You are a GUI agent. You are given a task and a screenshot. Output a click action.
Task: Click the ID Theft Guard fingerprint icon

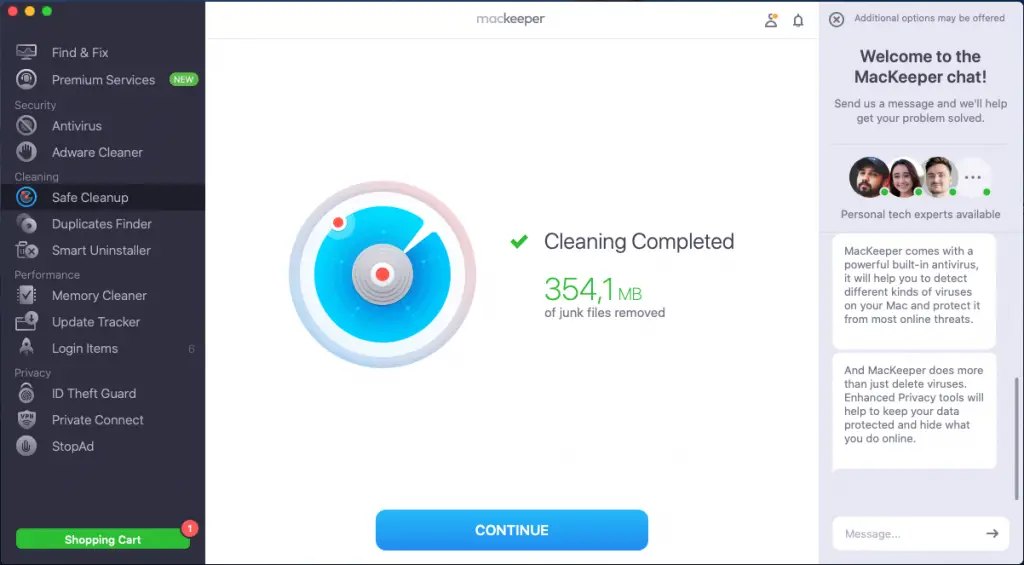coord(26,393)
